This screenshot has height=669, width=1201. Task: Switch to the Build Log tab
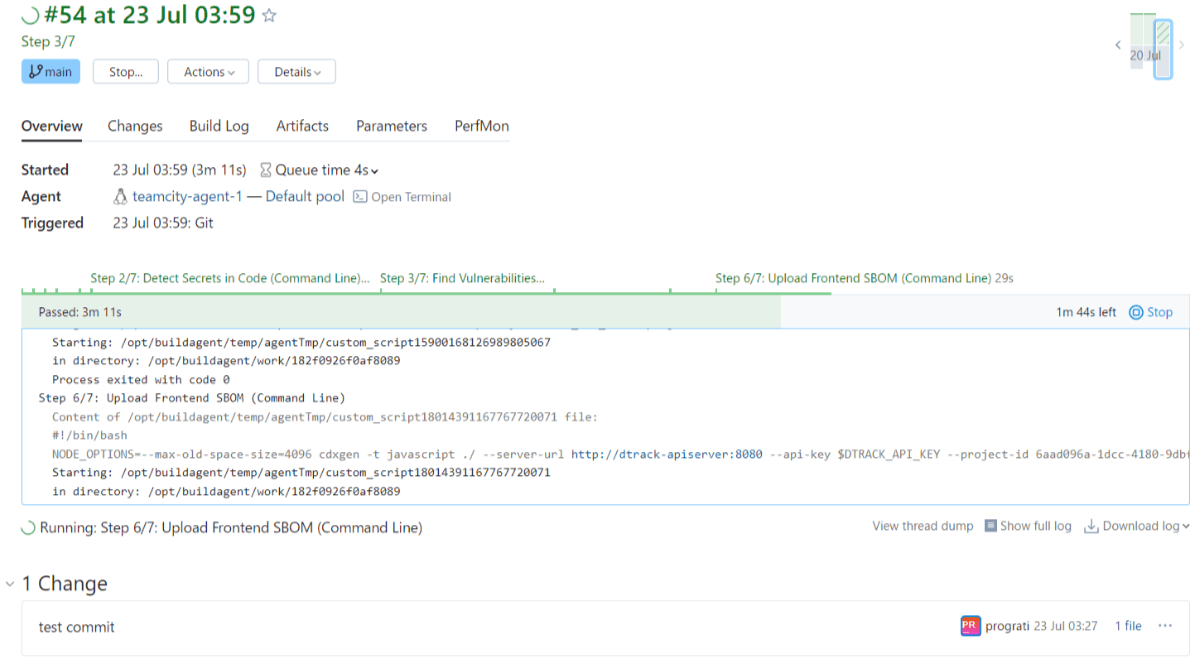219,126
